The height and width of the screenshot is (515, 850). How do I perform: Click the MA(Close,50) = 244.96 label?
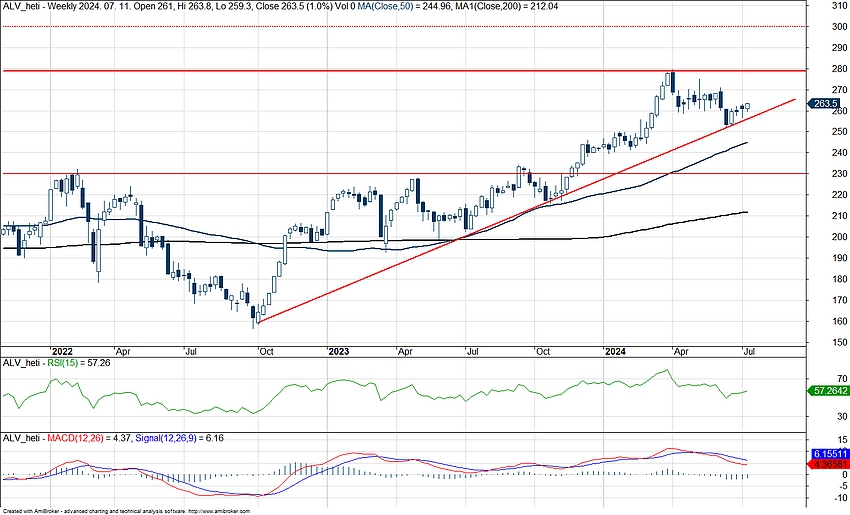coord(404,6)
